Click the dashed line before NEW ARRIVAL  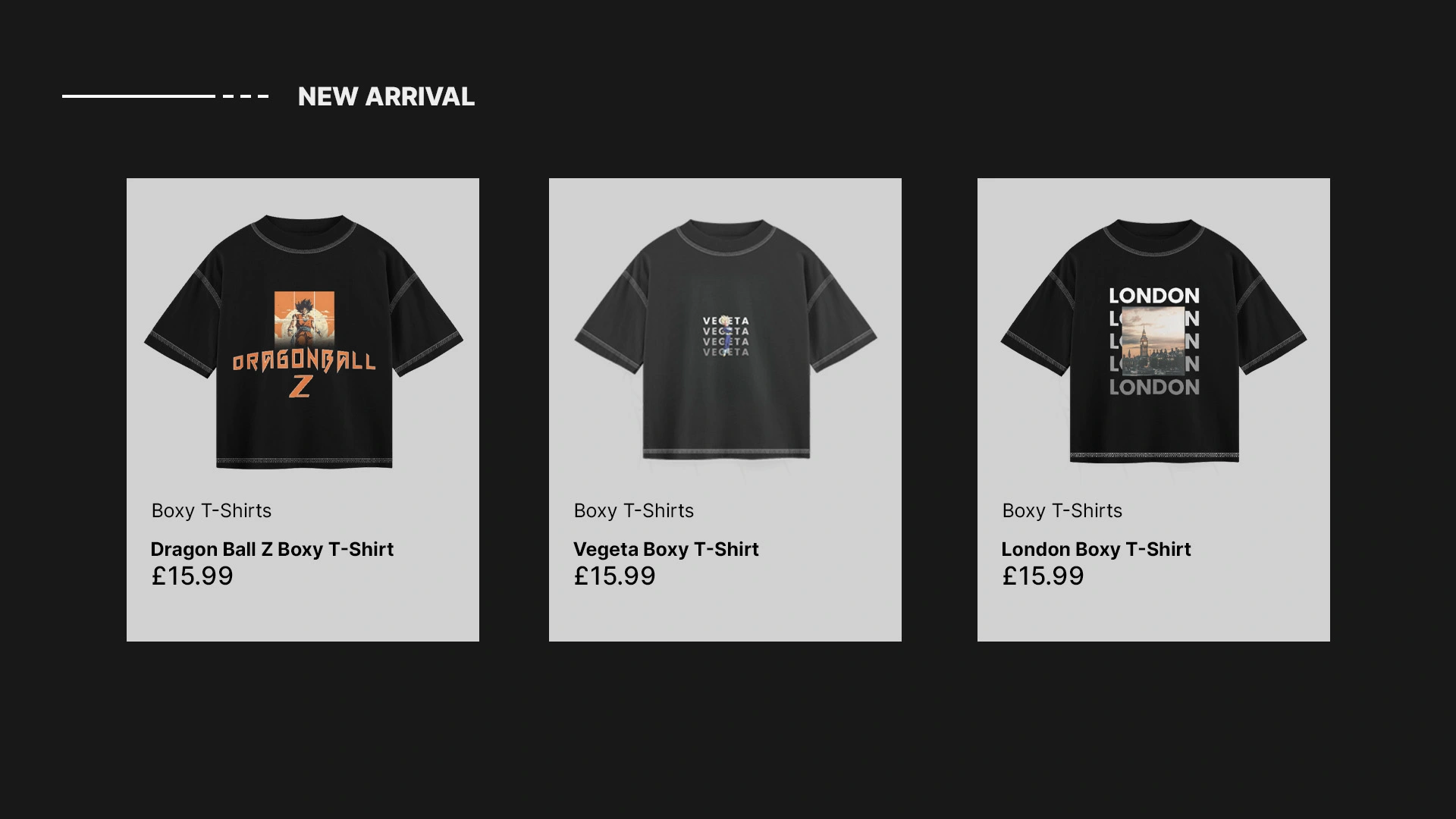point(246,96)
